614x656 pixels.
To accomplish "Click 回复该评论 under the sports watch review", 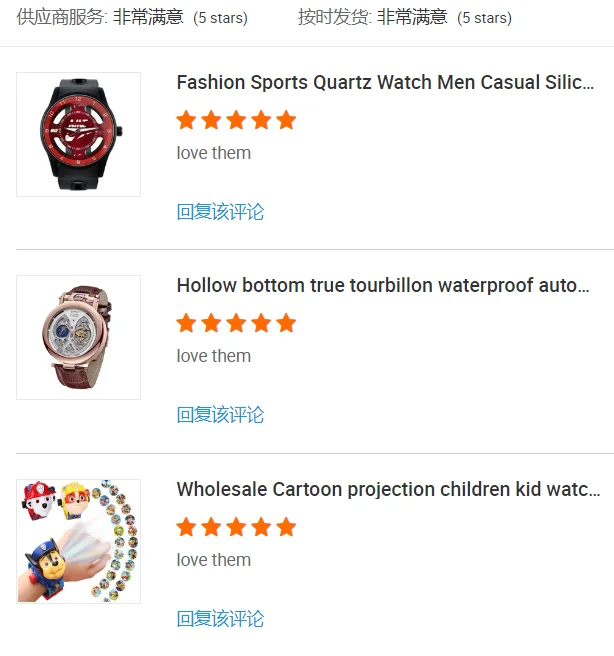I will (x=220, y=212).
